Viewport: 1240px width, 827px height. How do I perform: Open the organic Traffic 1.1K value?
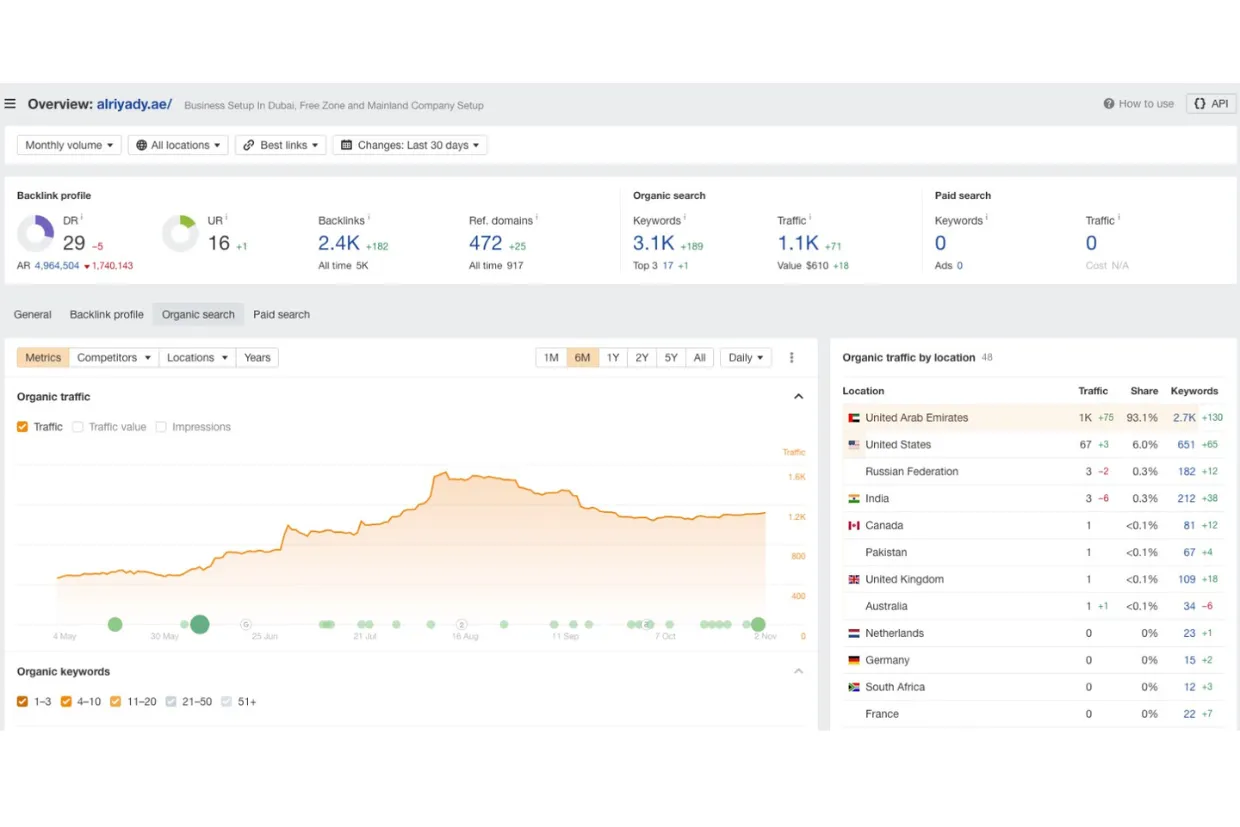798,243
